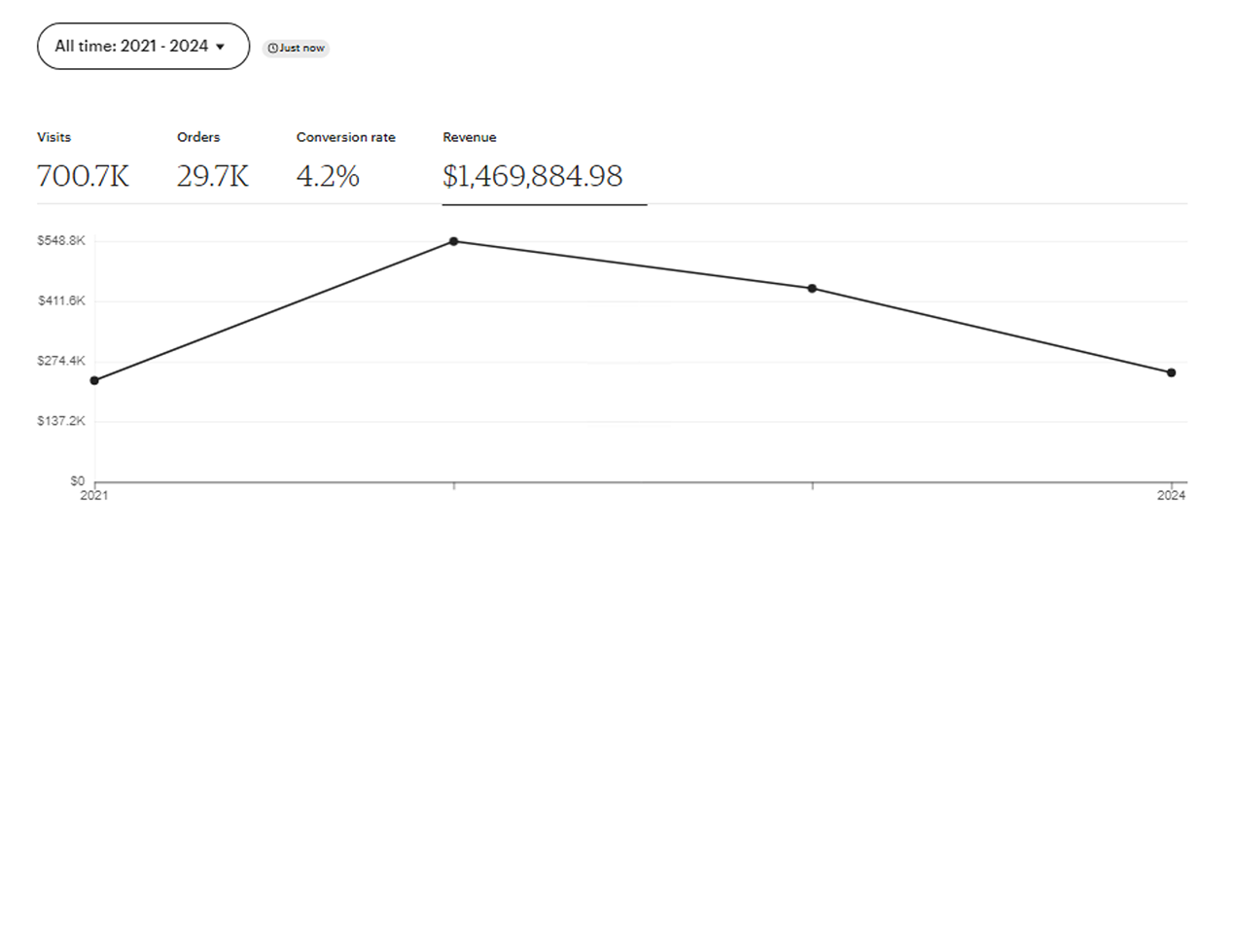This screenshot has height=952, width=1237.
Task: Click the 2024 x-axis label
Action: (1171, 496)
